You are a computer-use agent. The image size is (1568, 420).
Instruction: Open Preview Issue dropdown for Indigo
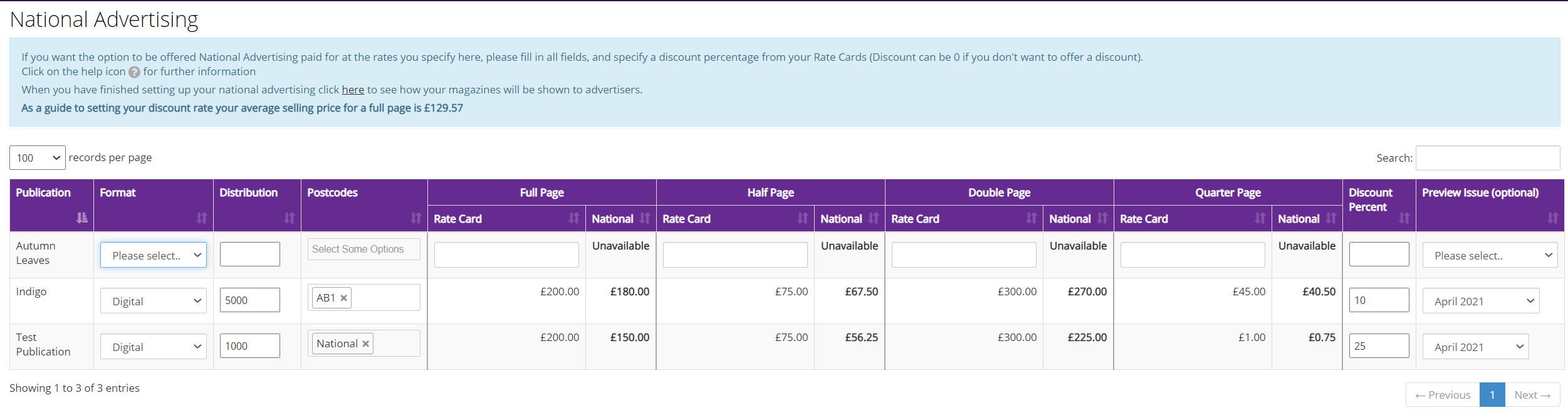coord(1481,301)
